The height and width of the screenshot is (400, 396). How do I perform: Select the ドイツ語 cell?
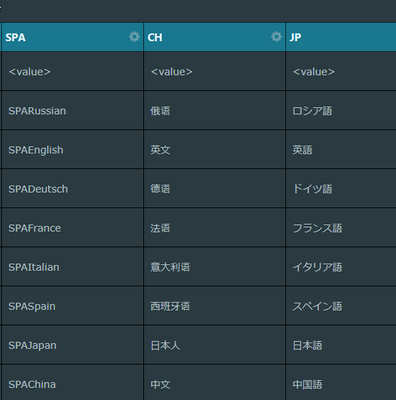coord(341,189)
